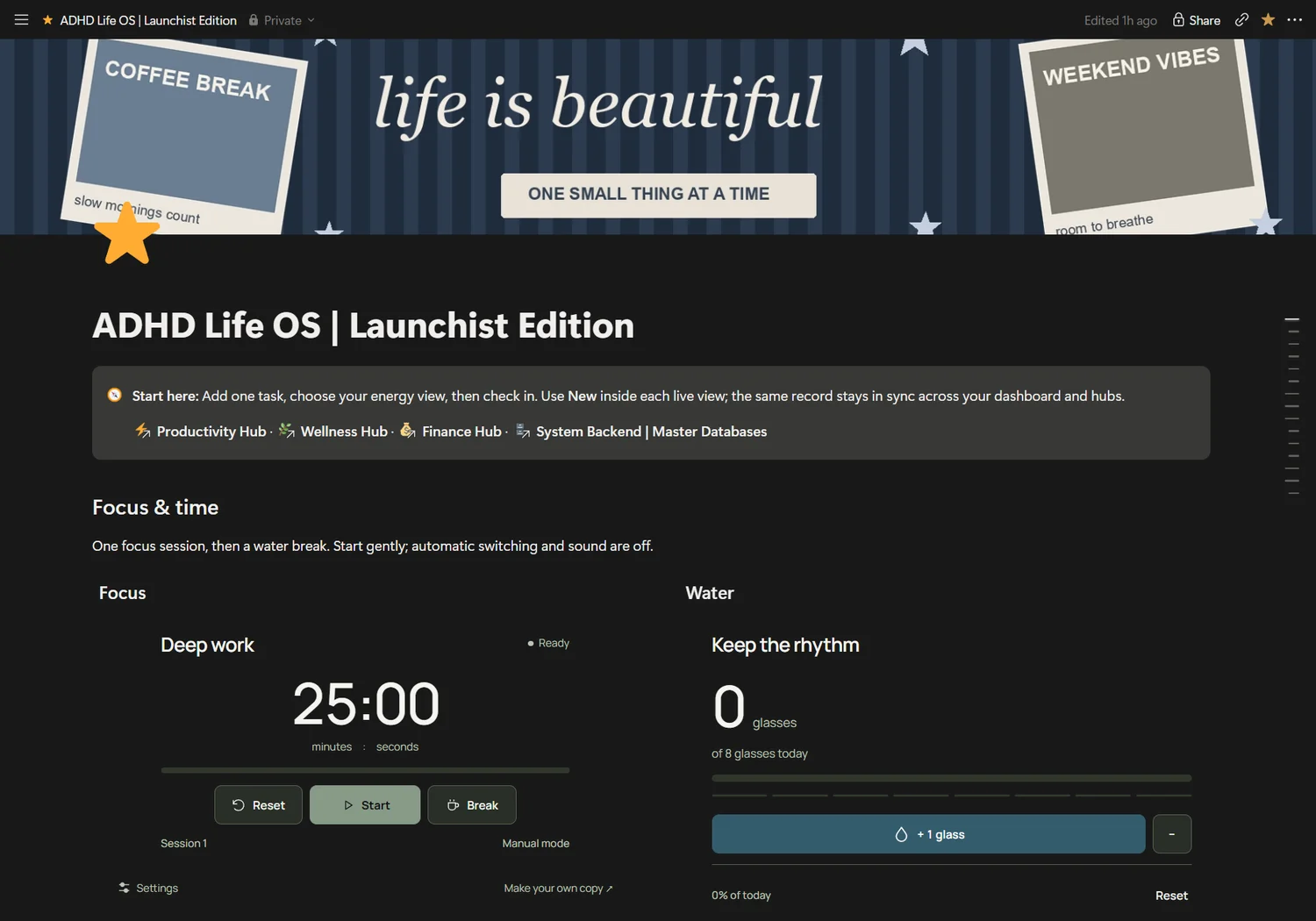1316x921 pixels.
Task: Toggle the favorite star in the top-right bar
Action: coord(1268,19)
